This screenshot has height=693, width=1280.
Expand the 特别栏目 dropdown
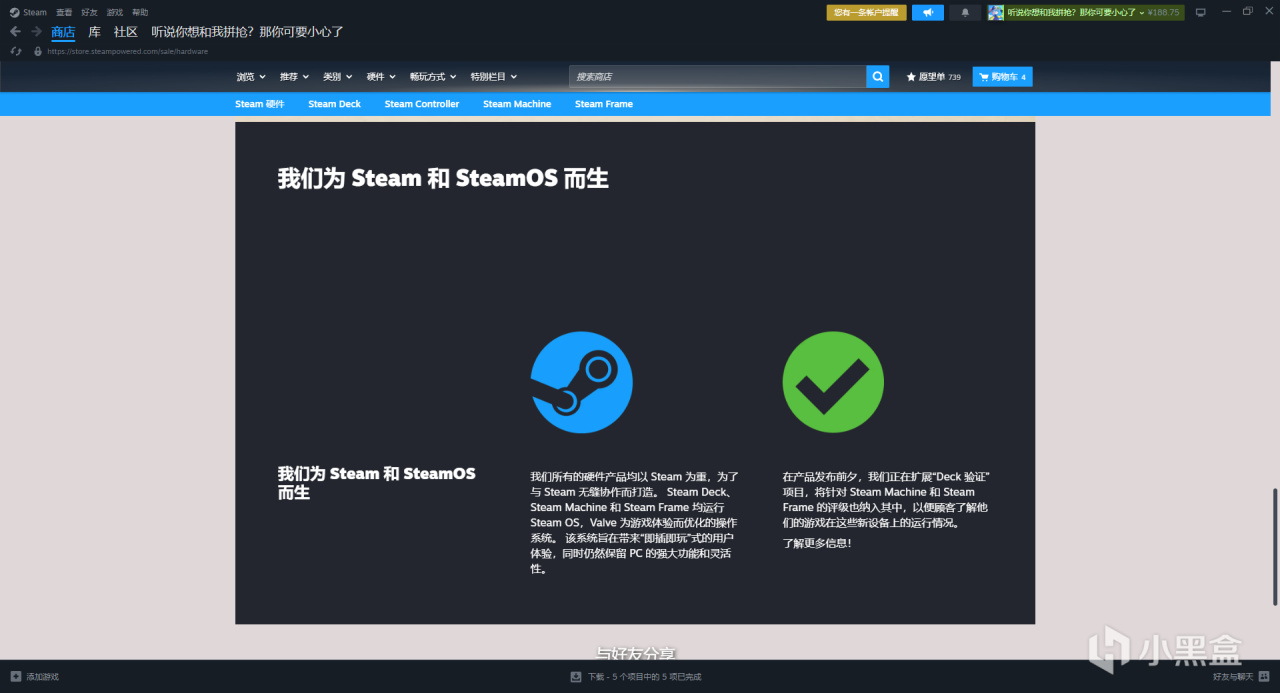[494, 76]
